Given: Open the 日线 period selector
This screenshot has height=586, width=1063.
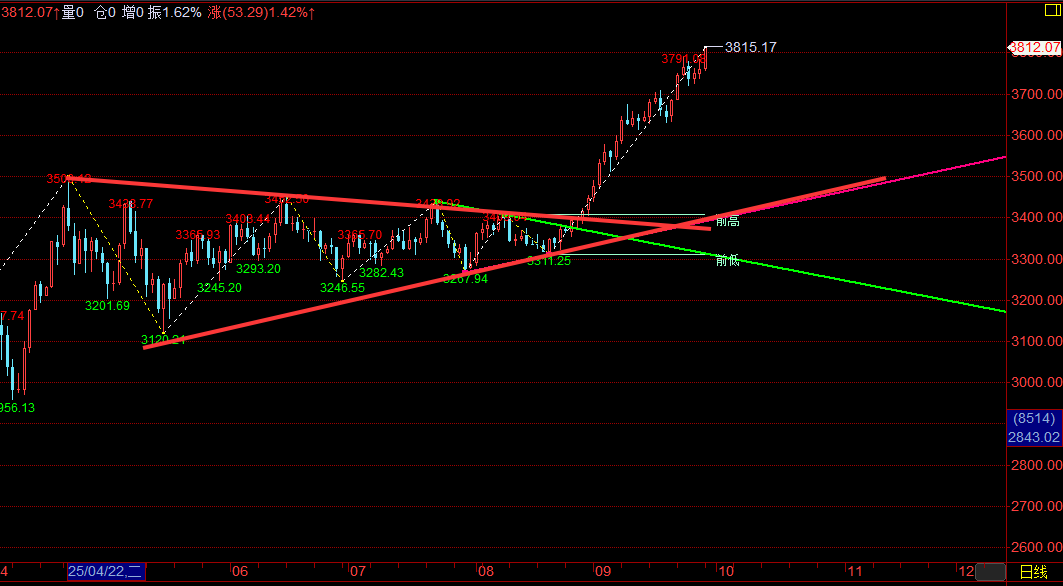Looking at the screenshot, I should click(x=1033, y=572).
